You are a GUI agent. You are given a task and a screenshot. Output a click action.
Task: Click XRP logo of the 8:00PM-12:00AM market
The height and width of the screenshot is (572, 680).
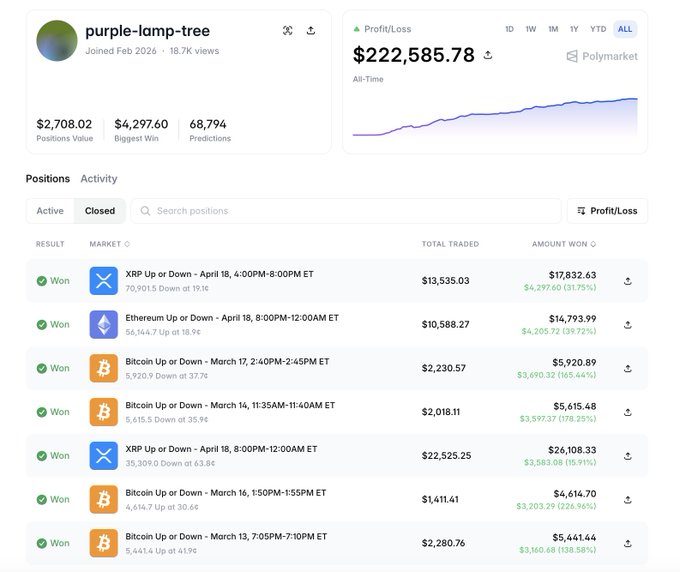pyautogui.click(x=104, y=456)
